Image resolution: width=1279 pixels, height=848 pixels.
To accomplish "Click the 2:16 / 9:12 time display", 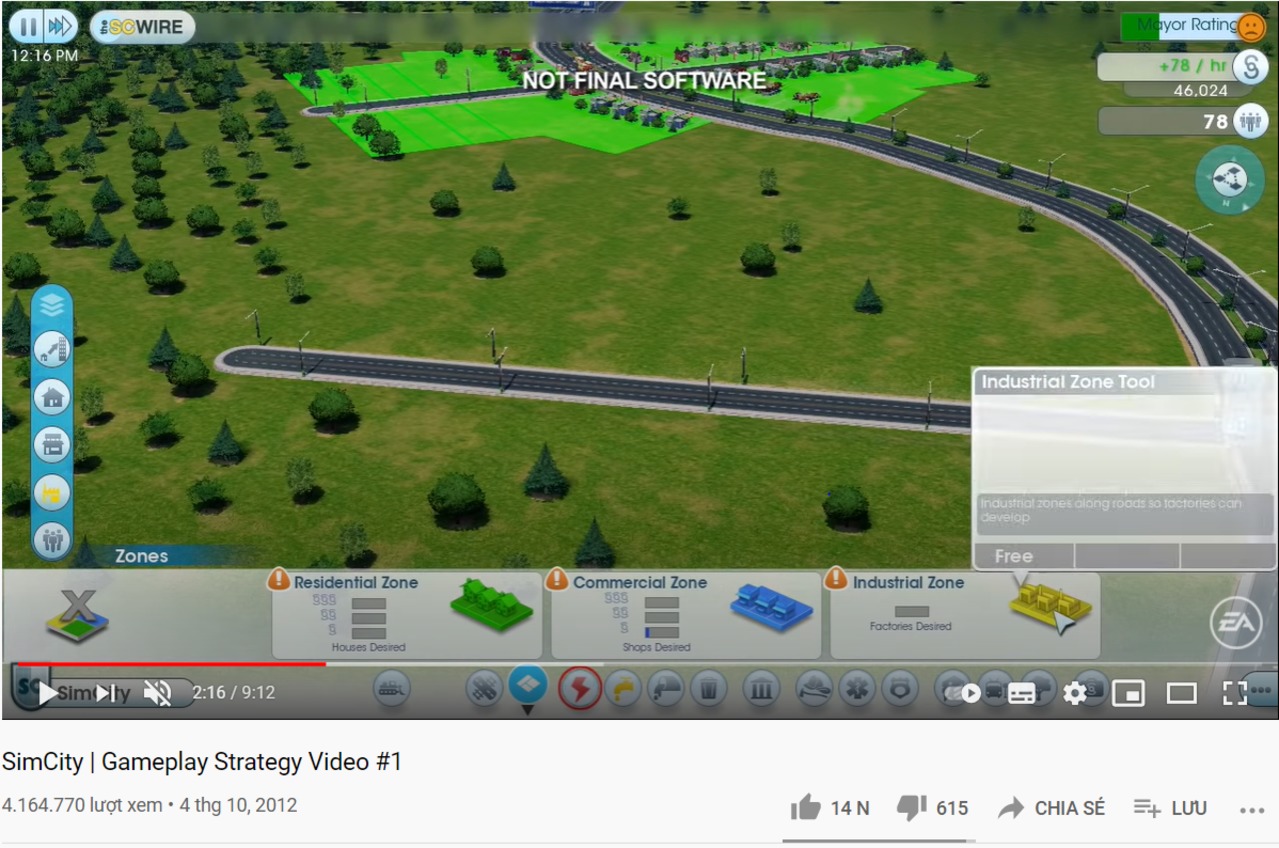I will (234, 692).
